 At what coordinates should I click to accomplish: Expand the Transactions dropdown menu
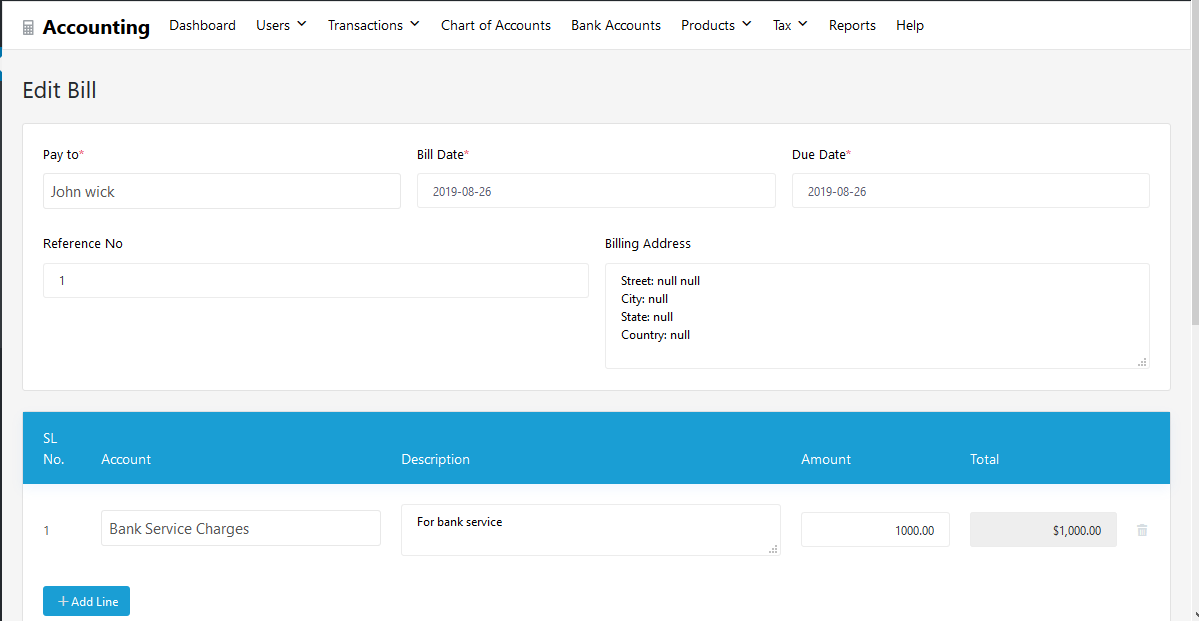pyautogui.click(x=373, y=25)
